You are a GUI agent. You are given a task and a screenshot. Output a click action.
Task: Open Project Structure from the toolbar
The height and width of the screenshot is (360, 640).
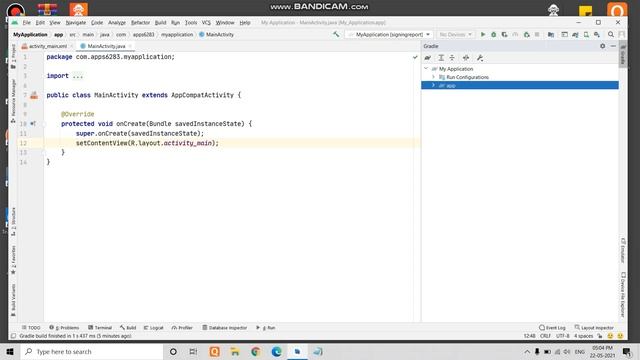click(x=551, y=35)
